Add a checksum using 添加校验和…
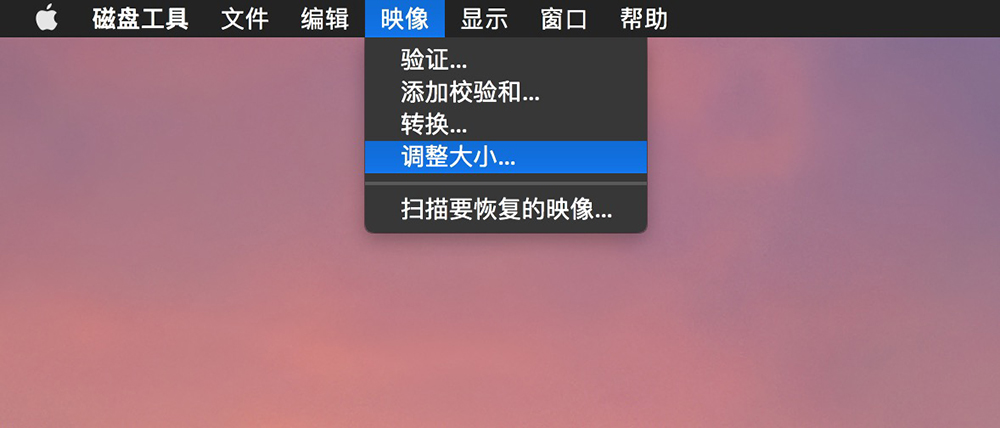1000x428 pixels. pos(506,92)
